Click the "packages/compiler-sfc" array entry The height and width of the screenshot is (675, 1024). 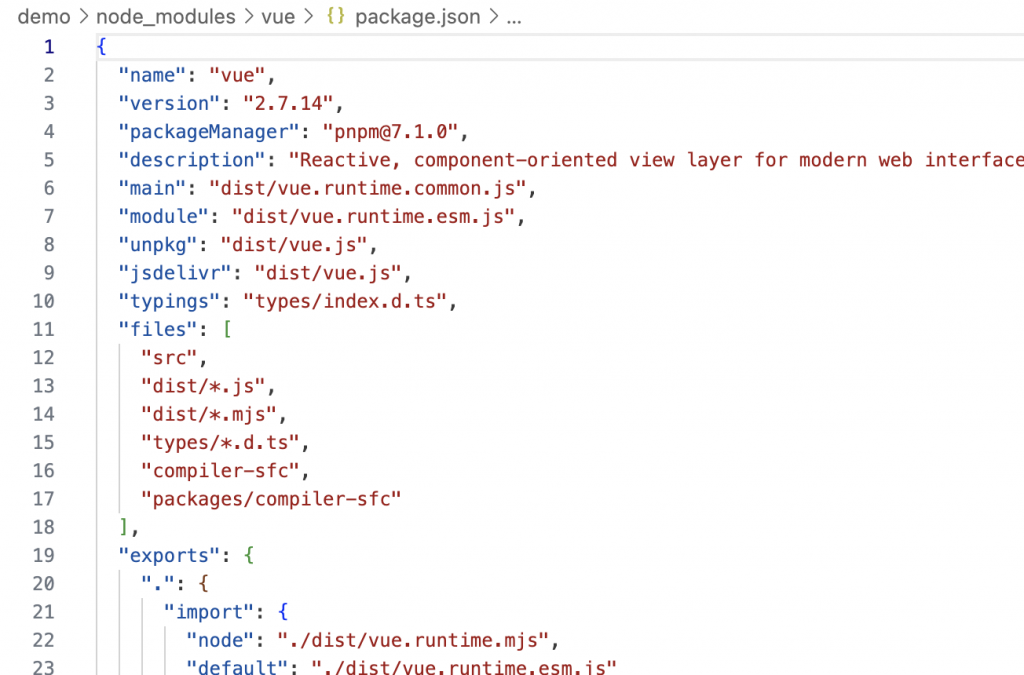(x=271, y=499)
